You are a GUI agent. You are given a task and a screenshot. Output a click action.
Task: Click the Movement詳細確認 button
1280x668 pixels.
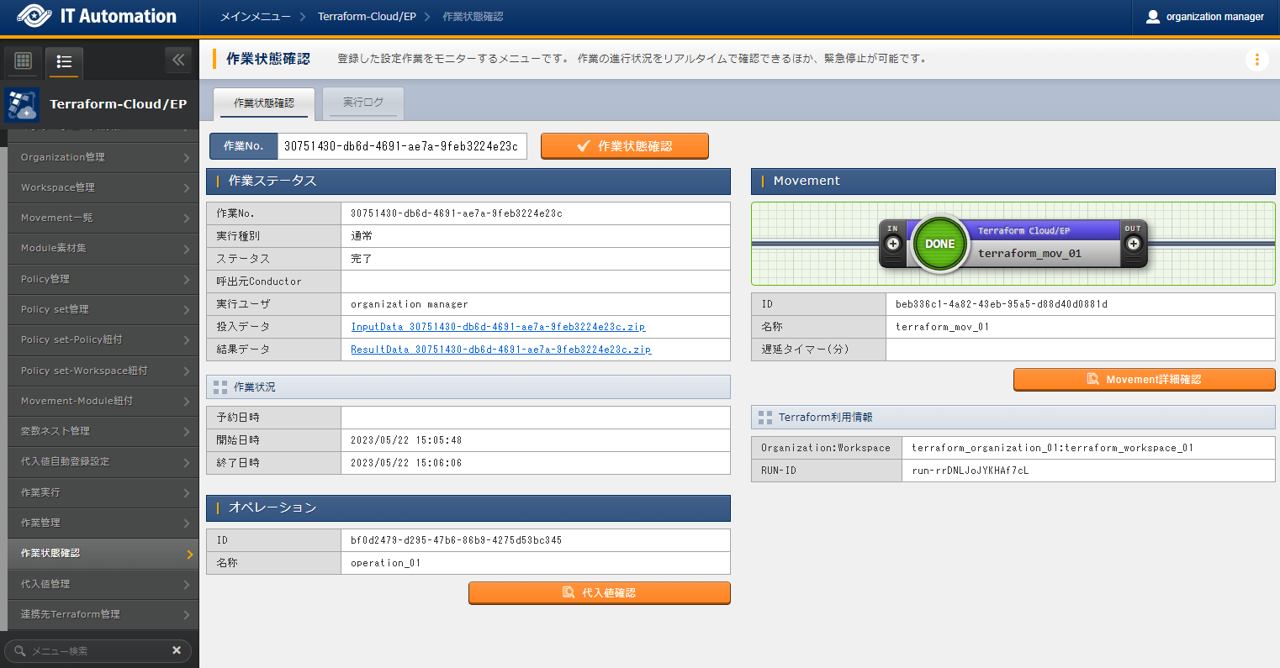(x=1144, y=380)
